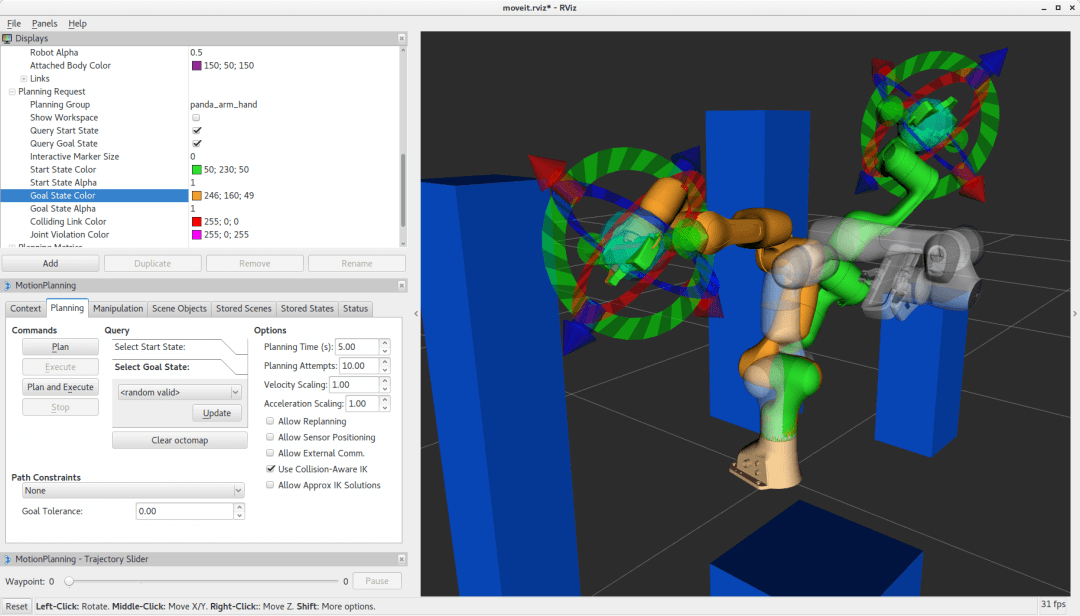Select the Planning Group row
1080x616 pixels.
[200, 105]
